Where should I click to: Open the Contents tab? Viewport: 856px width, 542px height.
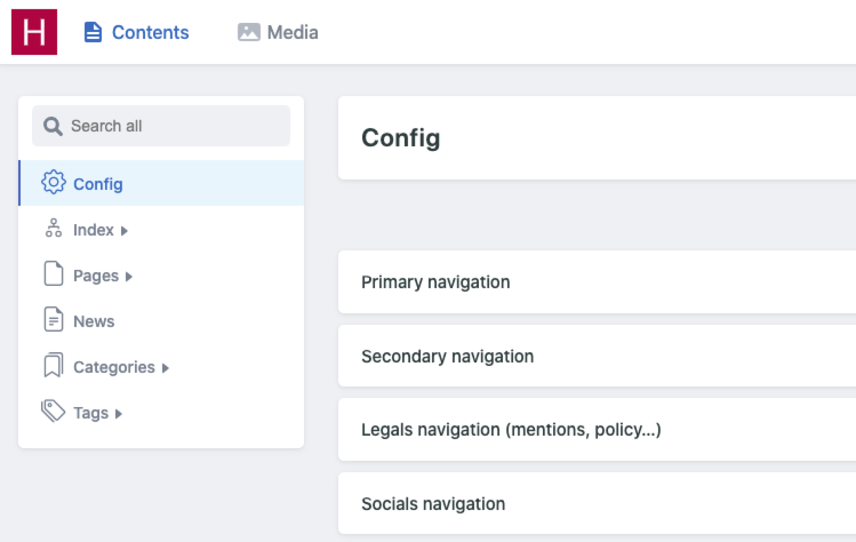[150, 32]
